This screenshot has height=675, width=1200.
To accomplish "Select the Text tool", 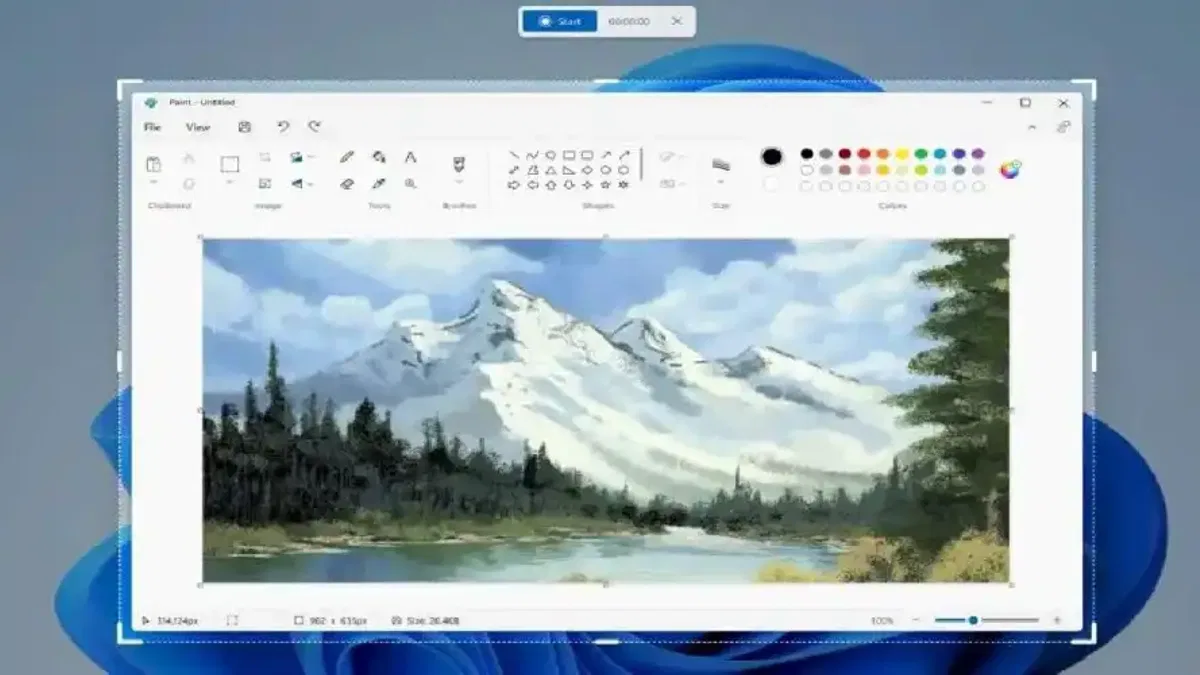I will coord(410,157).
